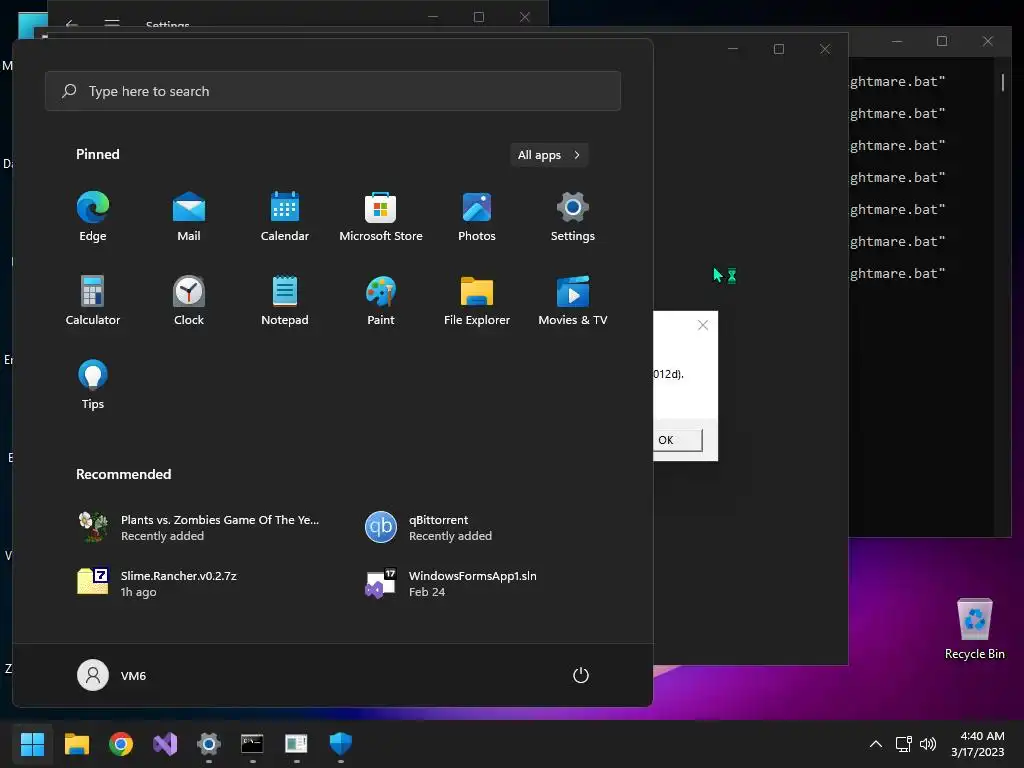Open the network icon in system tray
This screenshot has height=768, width=1024.
[x=903, y=744]
